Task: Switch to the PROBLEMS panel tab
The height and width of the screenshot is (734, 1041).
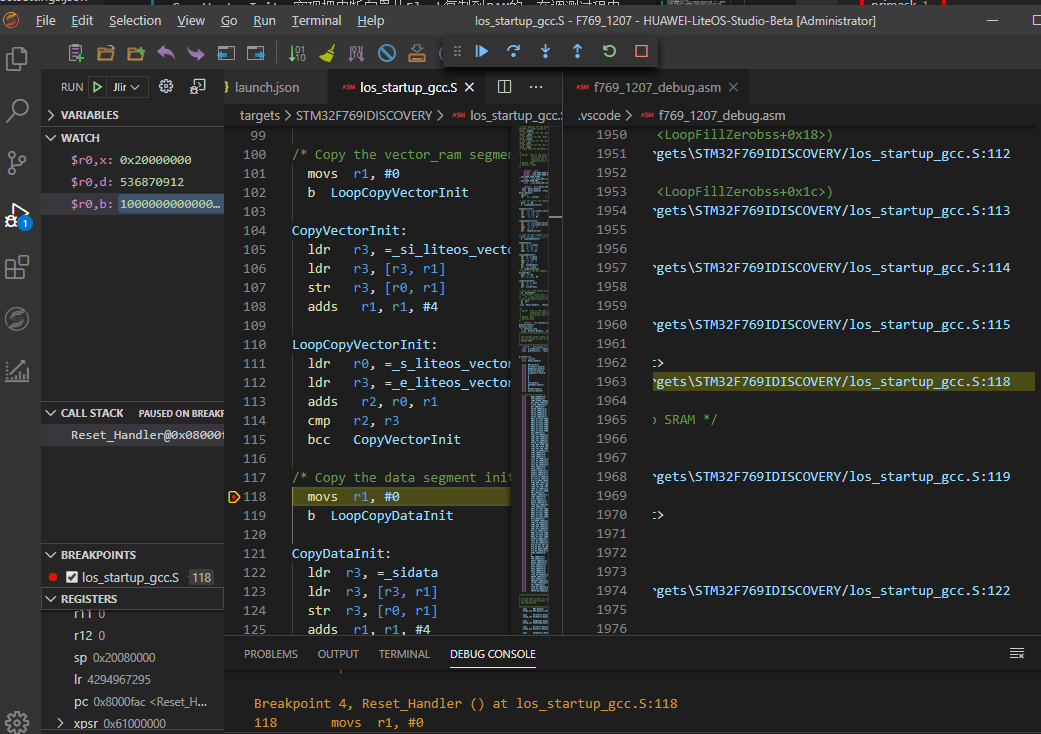Action: point(270,654)
